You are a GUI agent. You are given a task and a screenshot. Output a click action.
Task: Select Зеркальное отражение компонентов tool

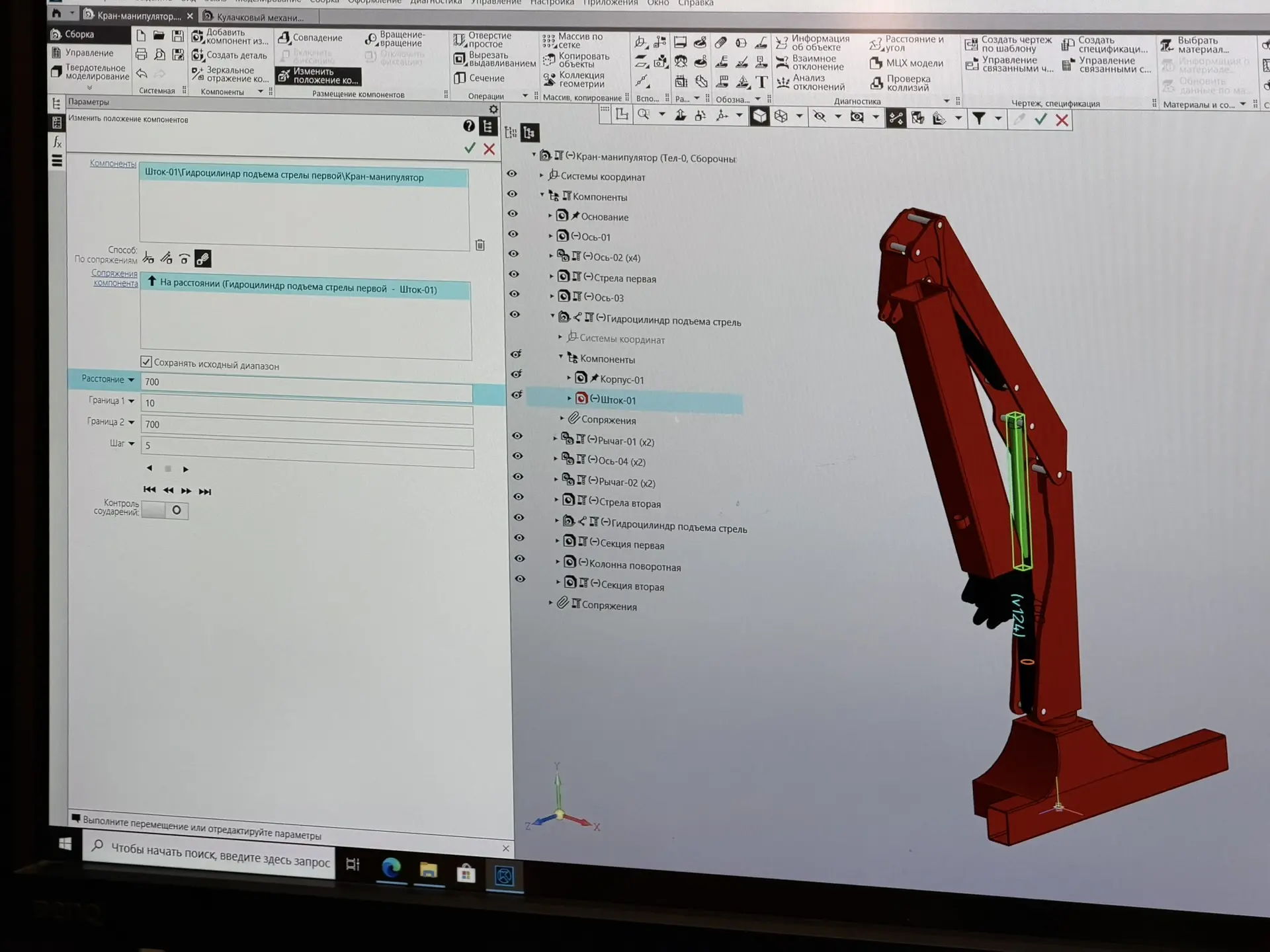pyautogui.click(x=230, y=75)
